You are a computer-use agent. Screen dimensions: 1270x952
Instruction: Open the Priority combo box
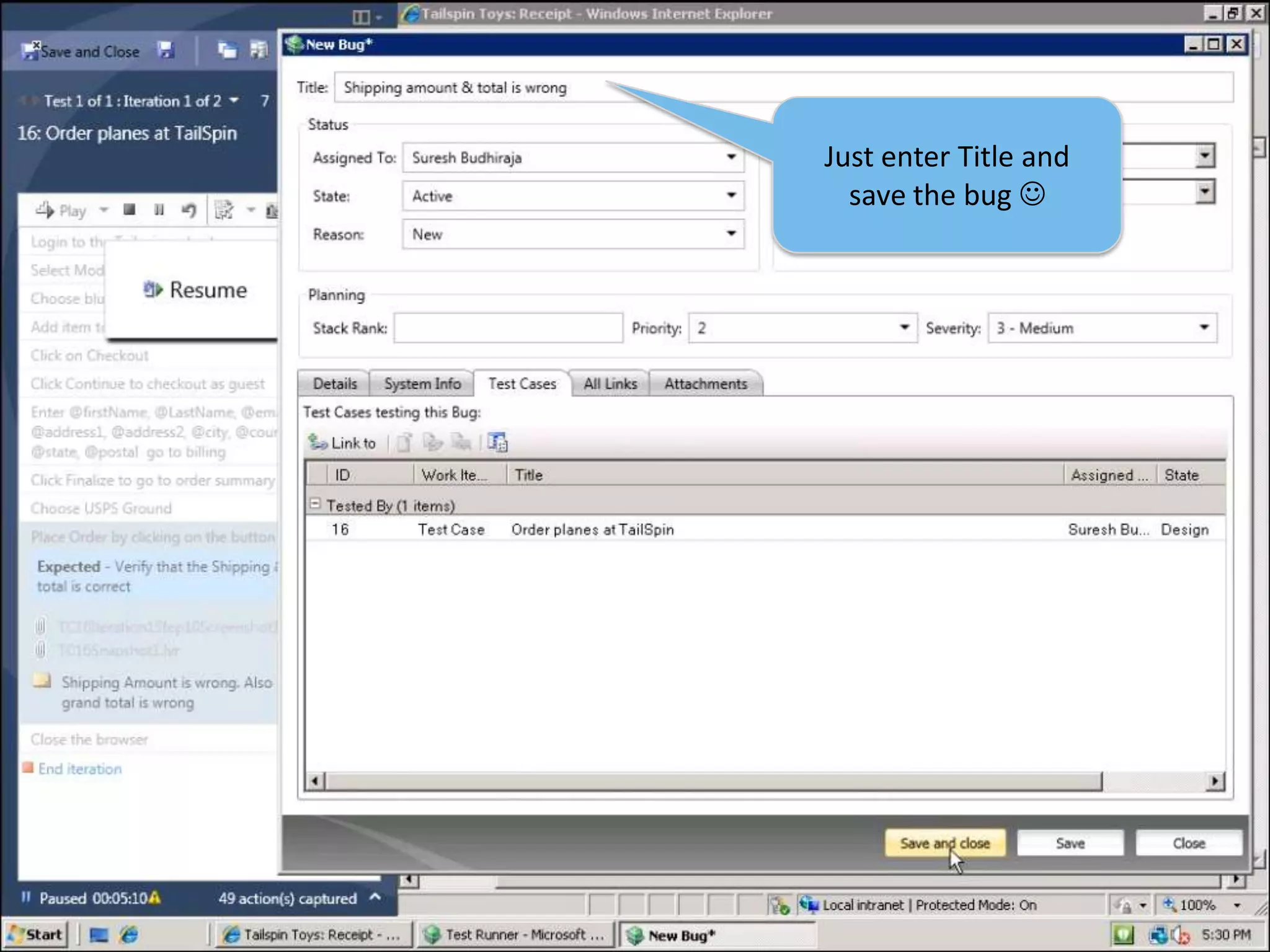point(904,328)
